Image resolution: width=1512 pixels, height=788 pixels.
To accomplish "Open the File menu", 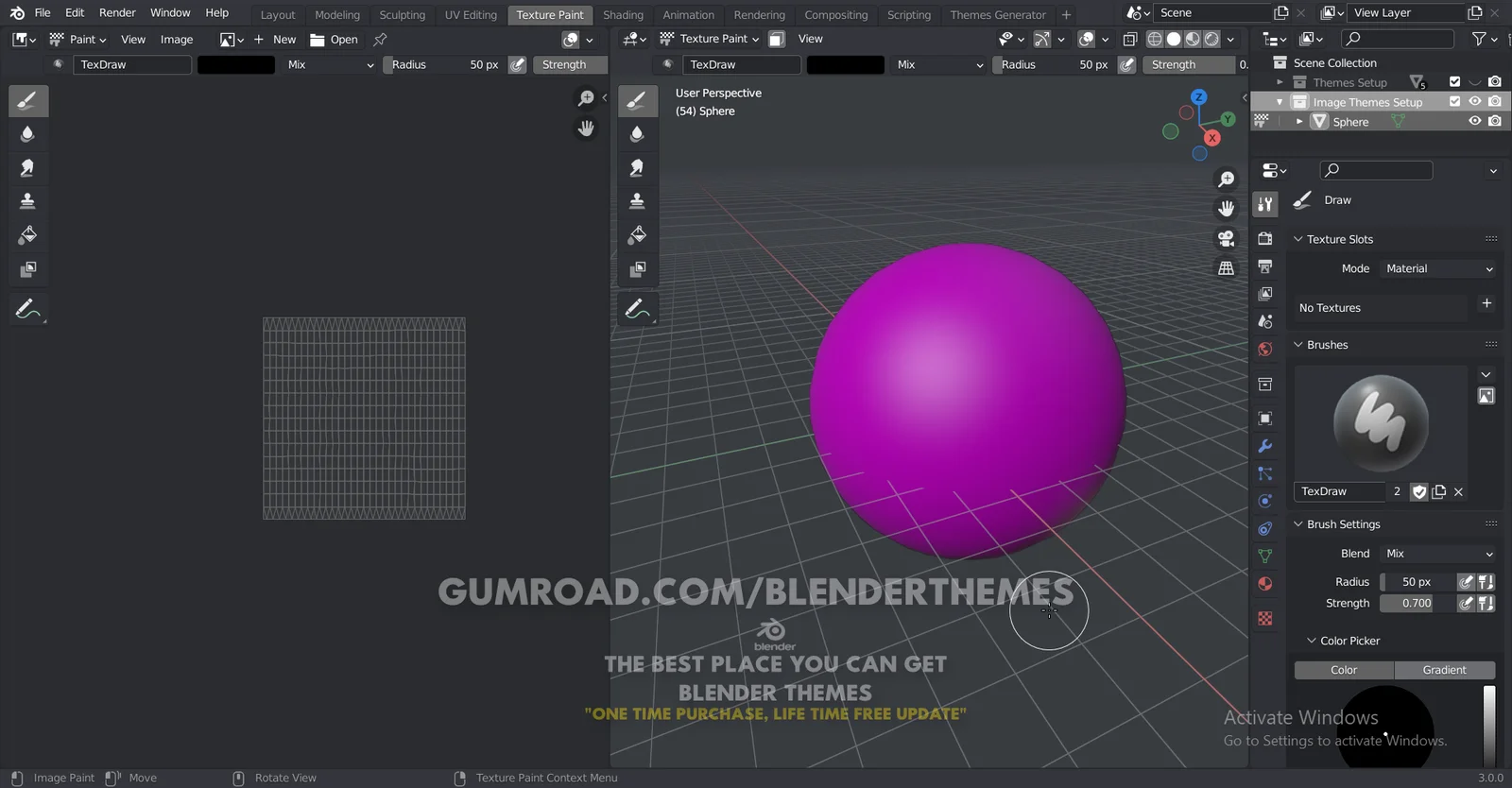I will 43,13.
